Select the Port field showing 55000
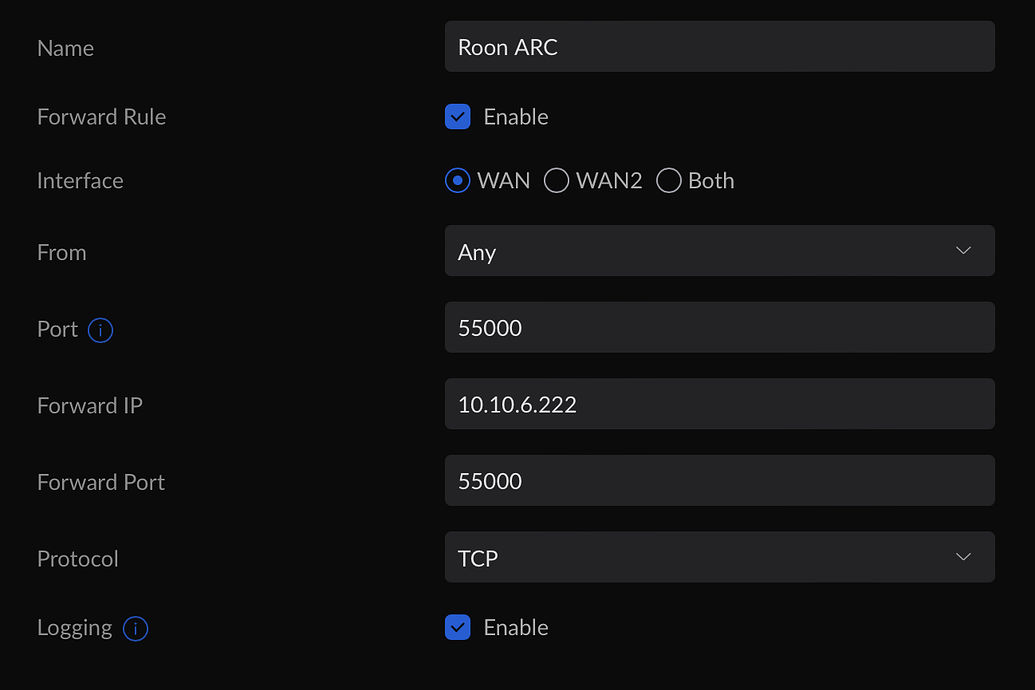Image resolution: width=1035 pixels, height=690 pixels. point(719,327)
